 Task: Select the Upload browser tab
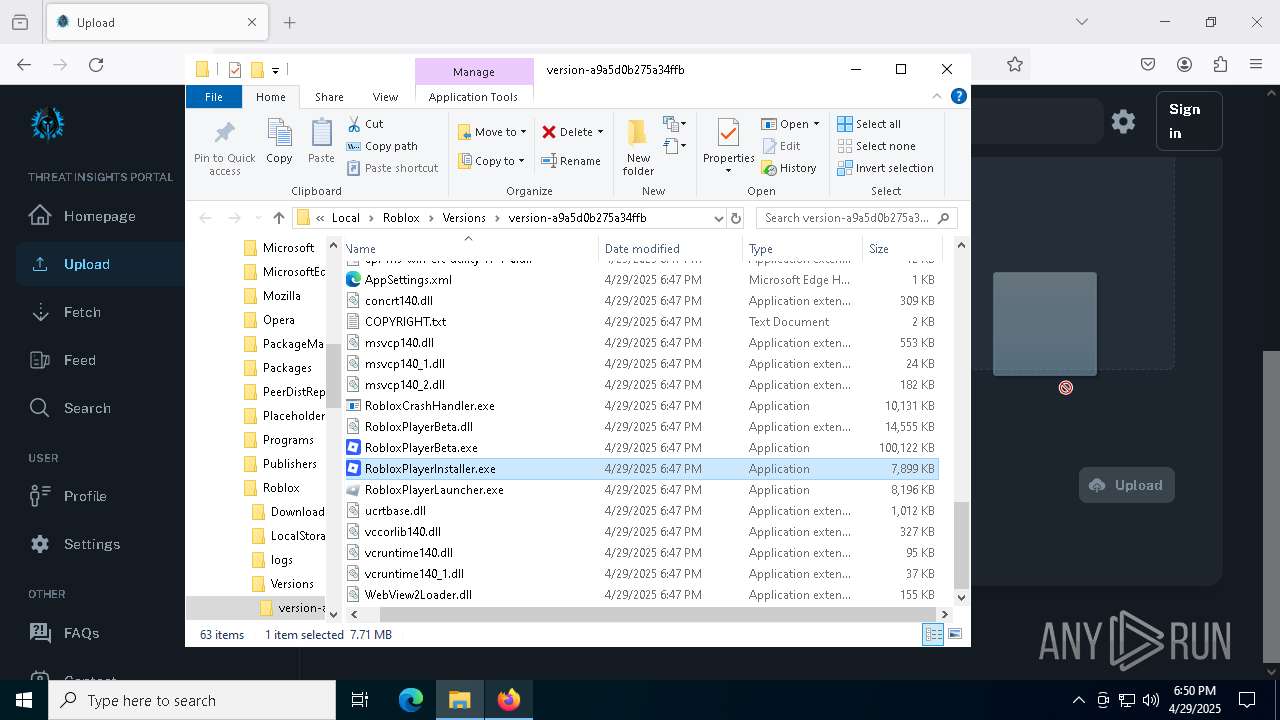tap(157, 22)
